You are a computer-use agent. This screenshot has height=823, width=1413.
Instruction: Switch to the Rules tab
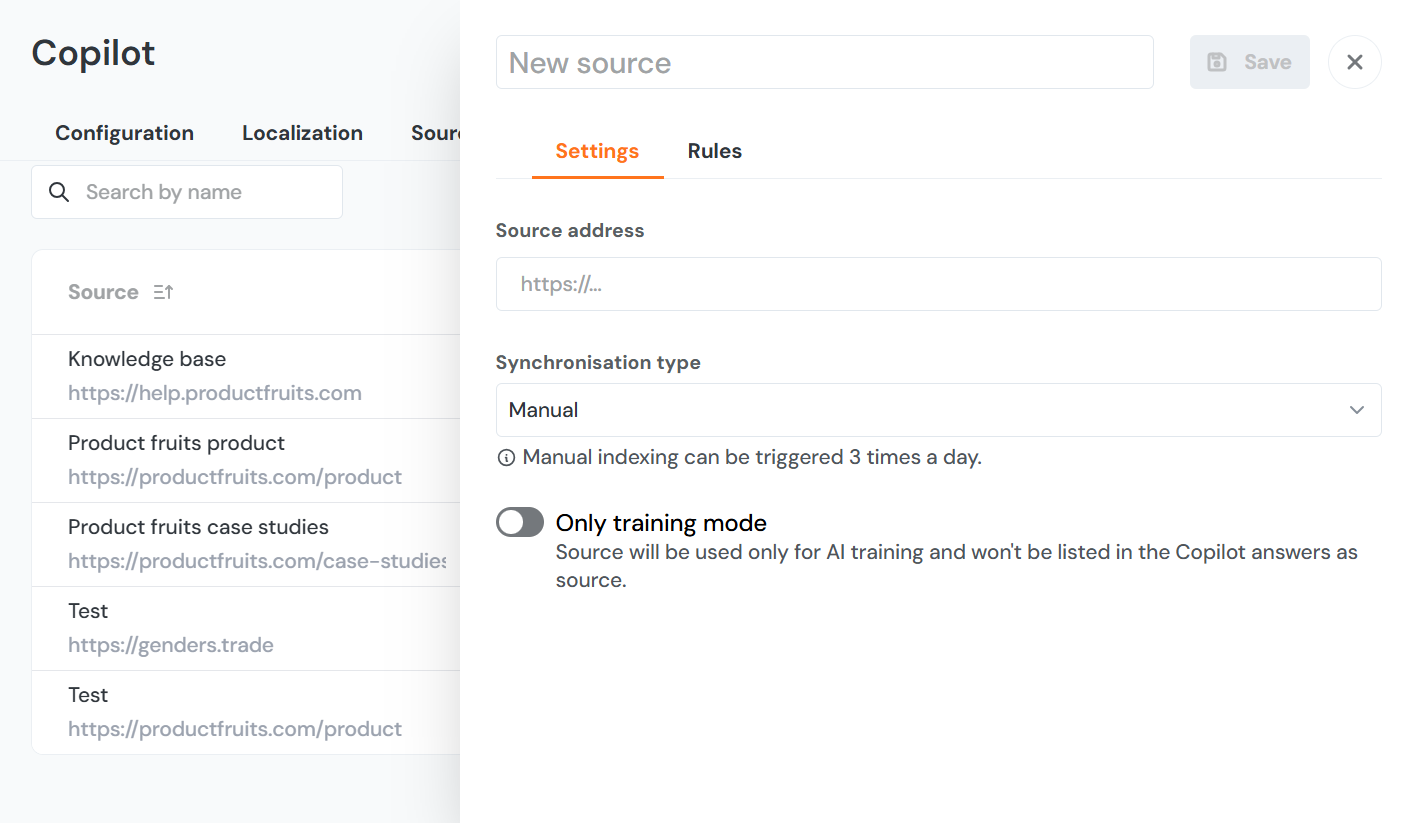click(x=714, y=151)
